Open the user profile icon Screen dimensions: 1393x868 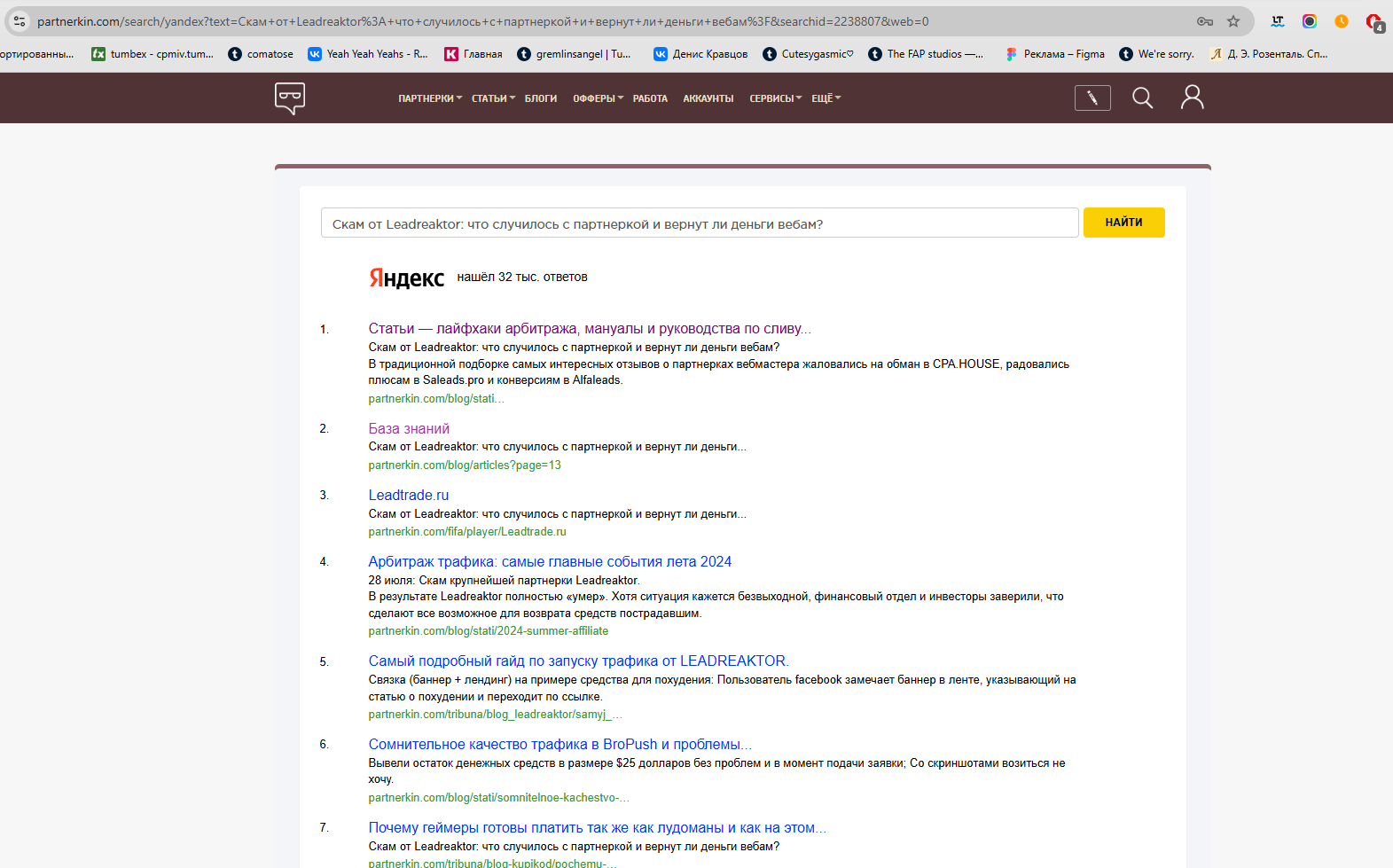tap(1193, 97)
